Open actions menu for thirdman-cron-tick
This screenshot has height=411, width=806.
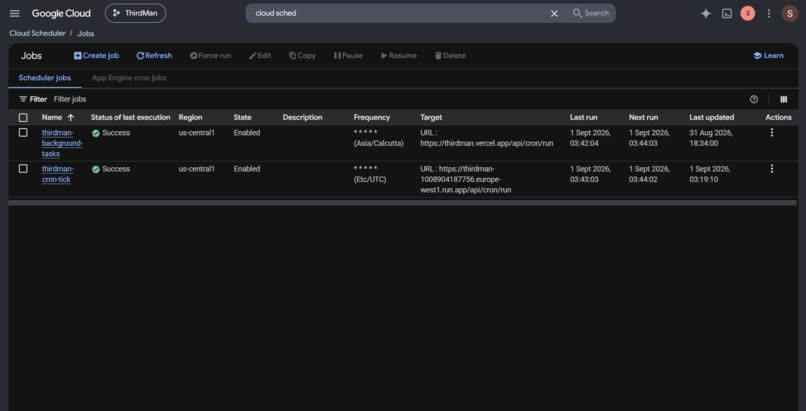coord(771,169)
